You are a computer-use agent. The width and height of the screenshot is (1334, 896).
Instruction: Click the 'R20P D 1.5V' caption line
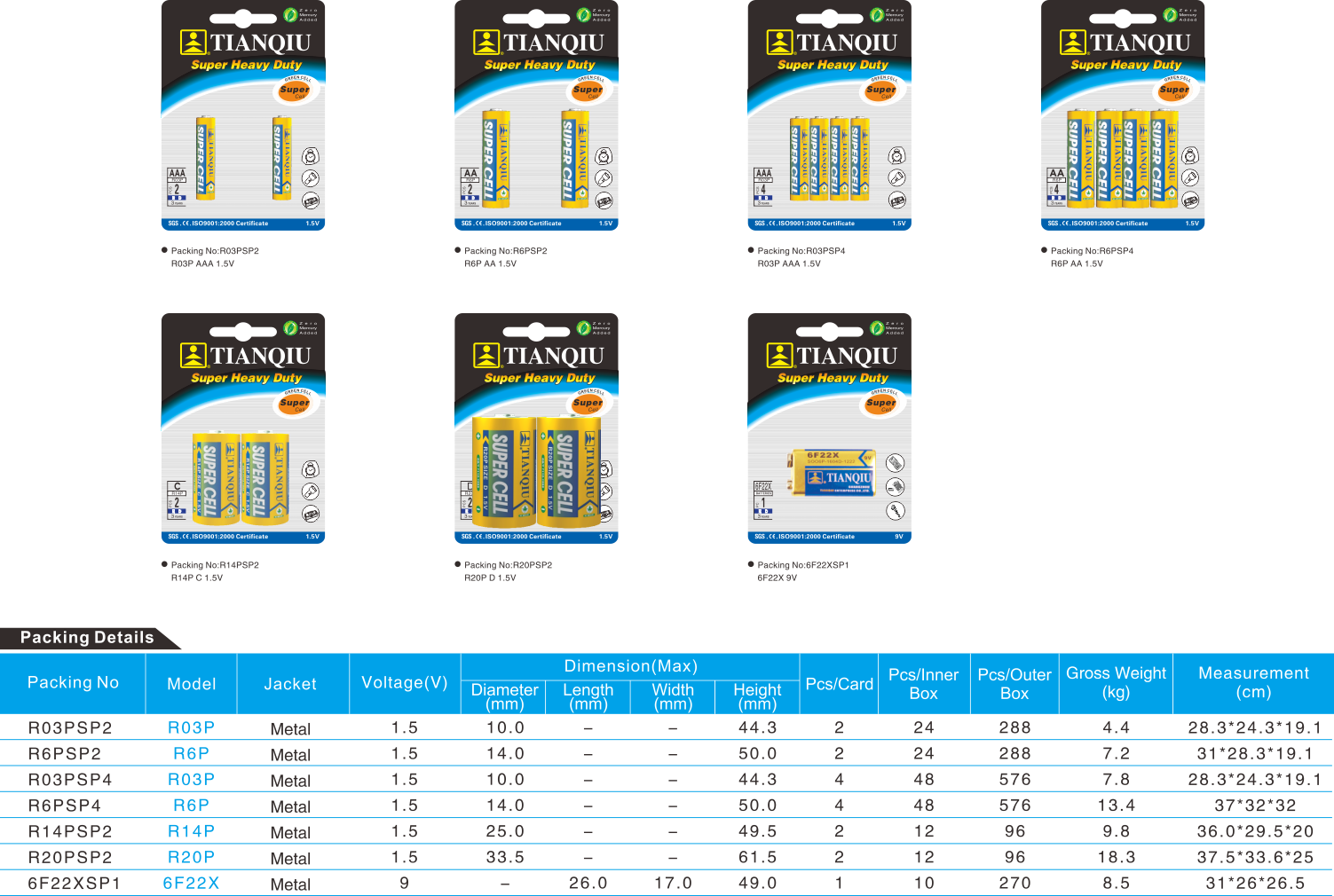pyautogui.click(x=490, y=578)
